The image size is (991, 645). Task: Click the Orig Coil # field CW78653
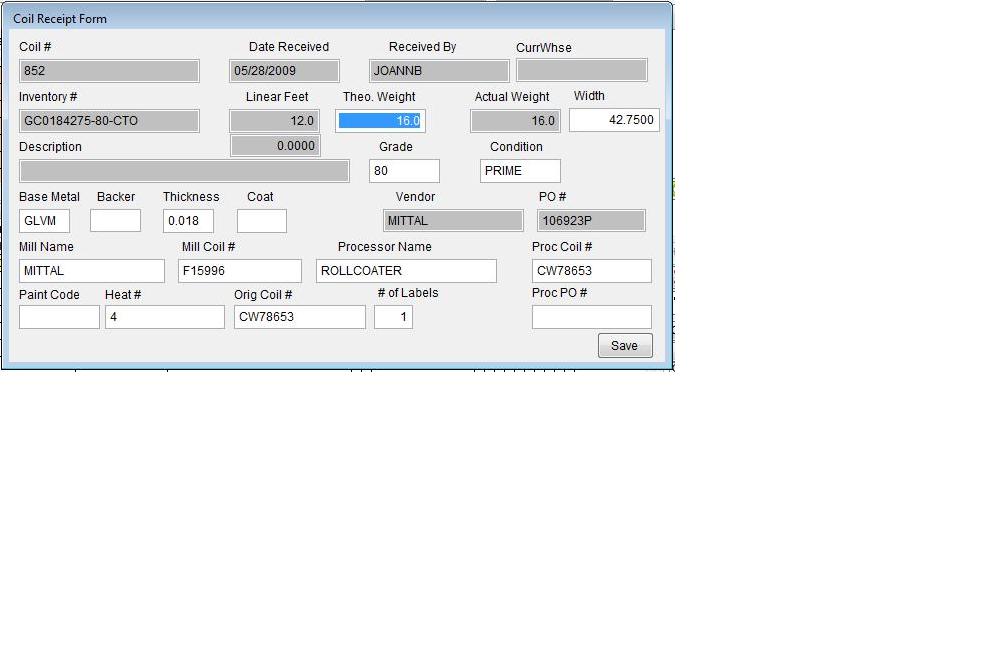click(299, 317)
